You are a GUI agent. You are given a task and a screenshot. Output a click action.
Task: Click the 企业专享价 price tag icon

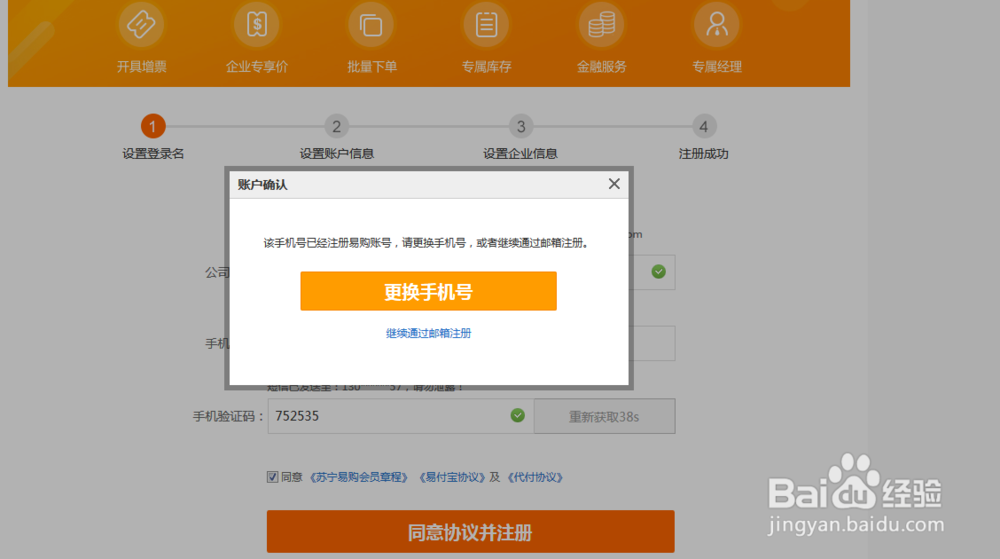click(256, 25)
